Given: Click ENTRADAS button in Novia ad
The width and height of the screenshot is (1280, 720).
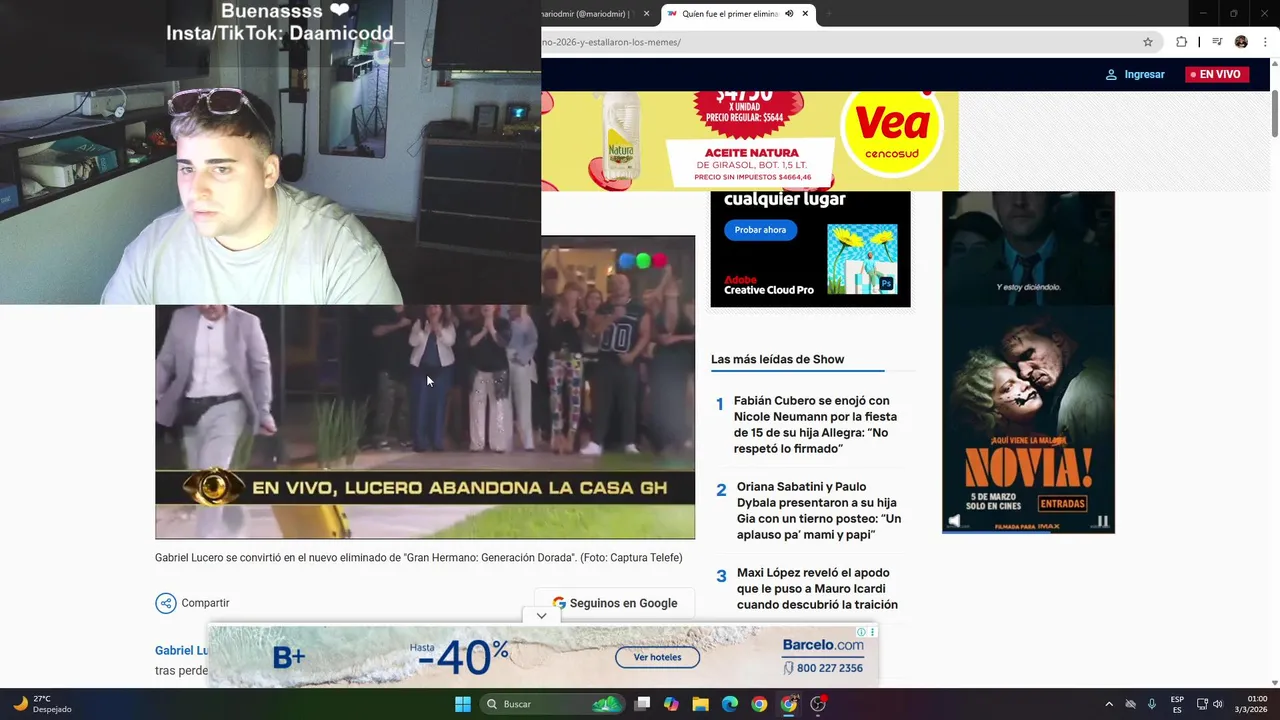Looking at the screenshot, I should pyautogui.click(x=1062, y=503).
